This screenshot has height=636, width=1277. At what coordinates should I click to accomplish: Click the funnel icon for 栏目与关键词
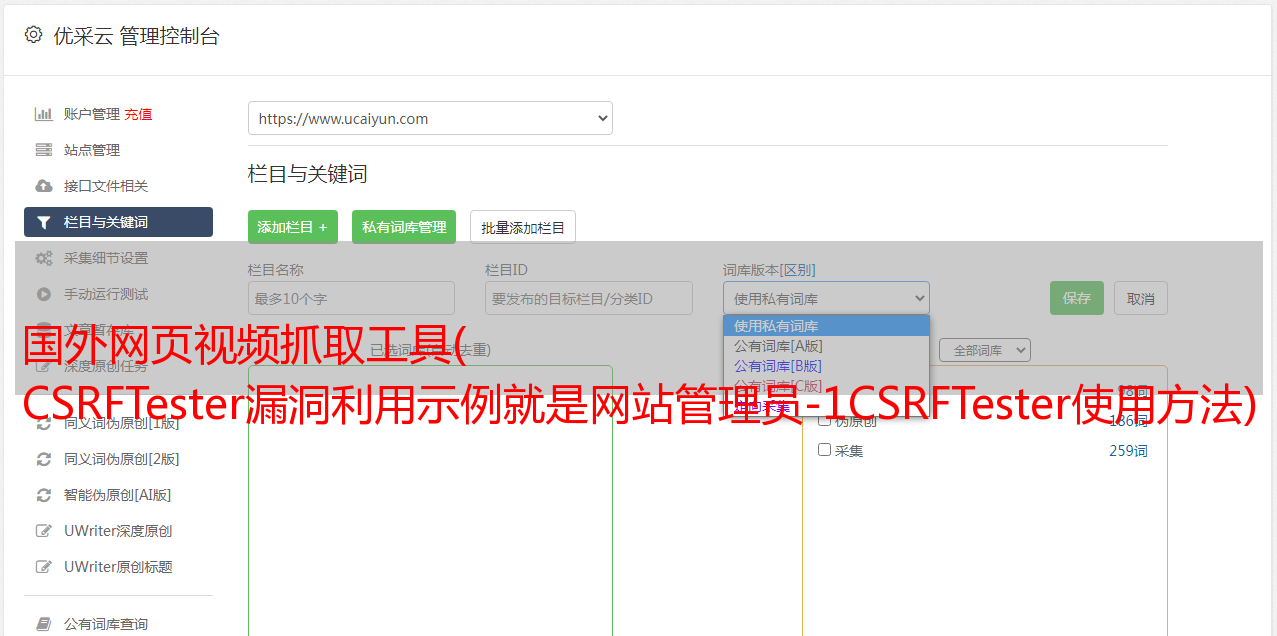(44, 222)
